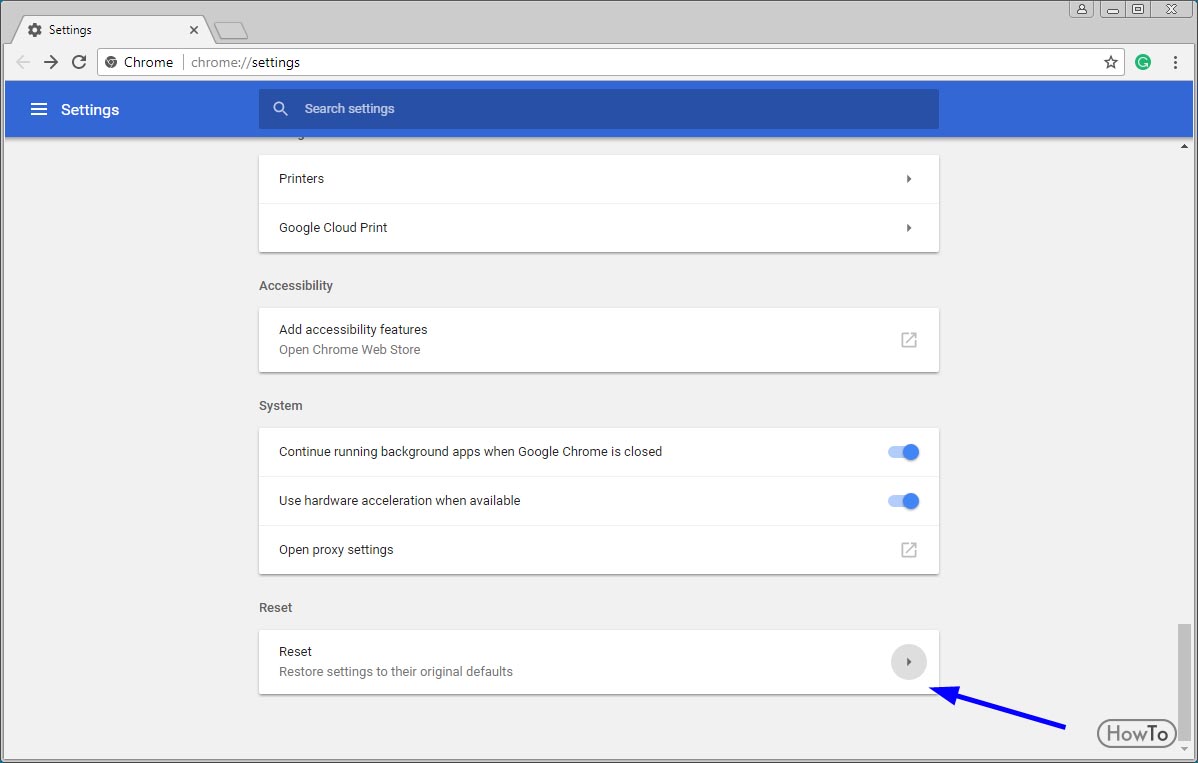Image resolution: width=1198 pixels, height=763 pixels.
Task: Toggle background apps running when Chrome closed
Action: (x=903, y=452)
